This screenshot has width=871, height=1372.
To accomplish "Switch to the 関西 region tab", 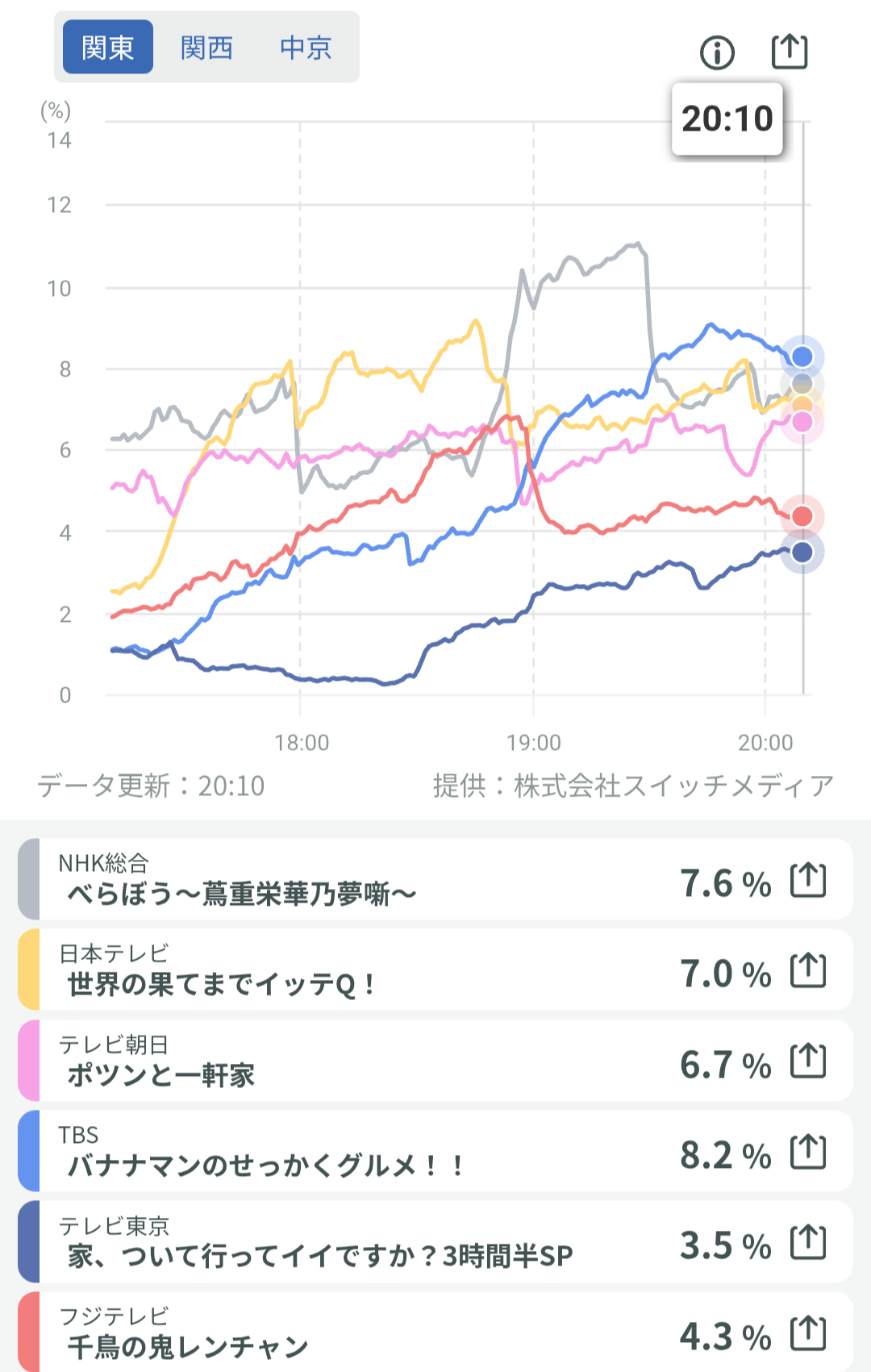I will (x=206, y=48).
